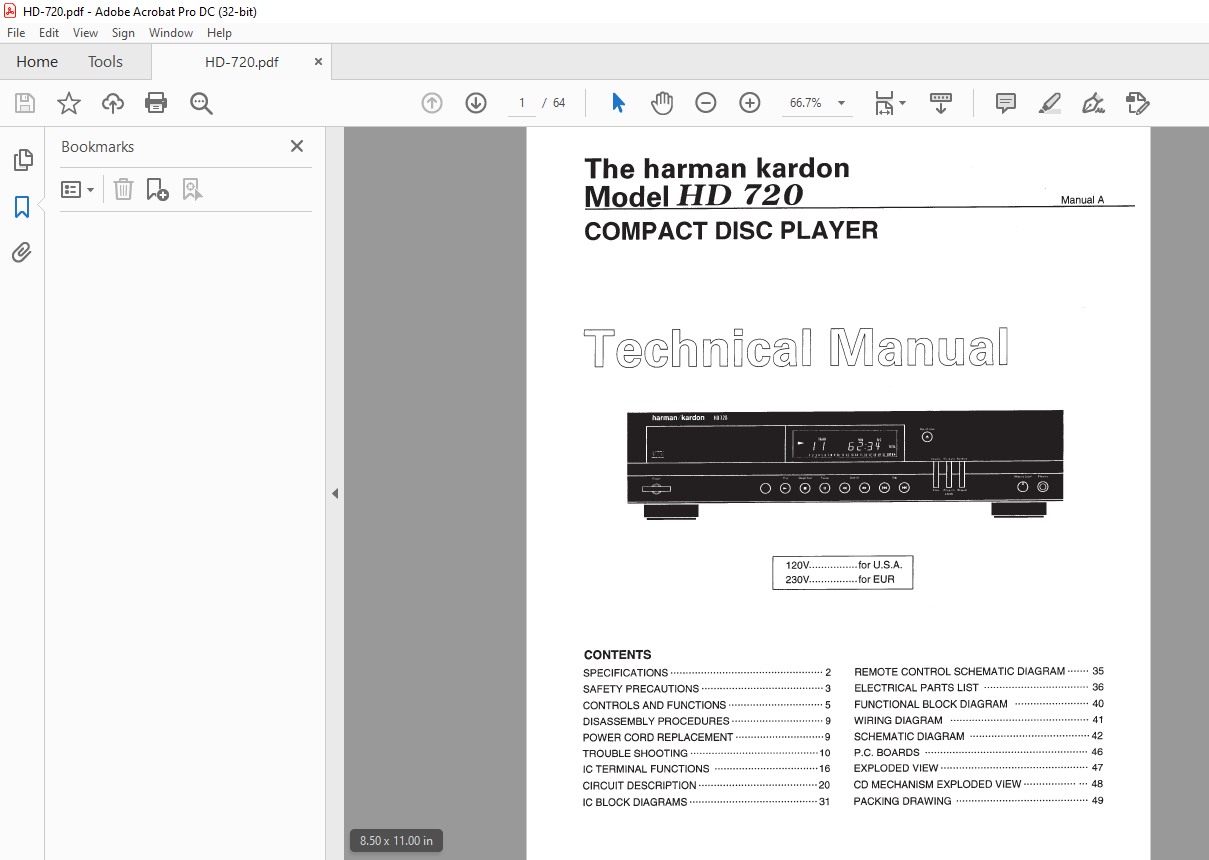This screenshot has width=1209, height=860.
Task: Collapse the navigation pane arrow
Action: 335,493
